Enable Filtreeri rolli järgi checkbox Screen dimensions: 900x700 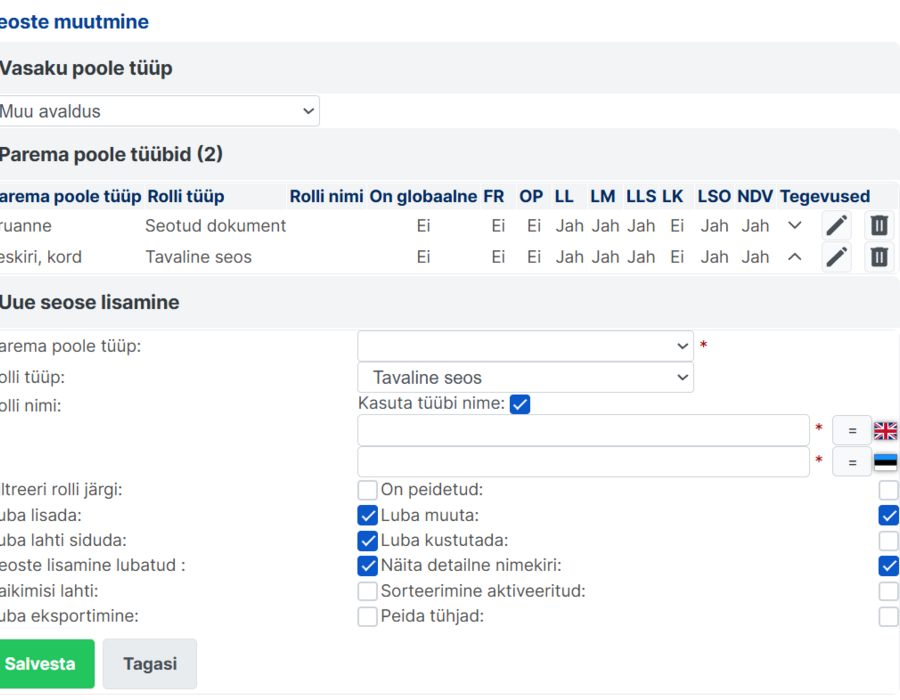[x=367, y=490]
